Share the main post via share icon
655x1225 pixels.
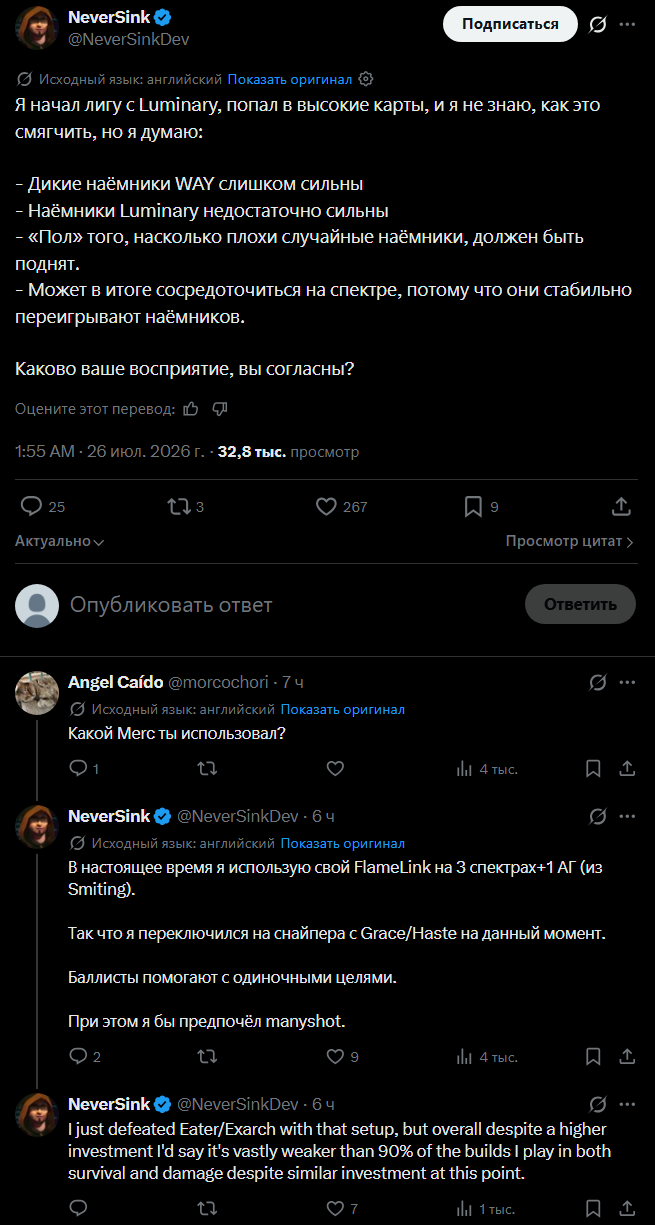click(621, 507)
